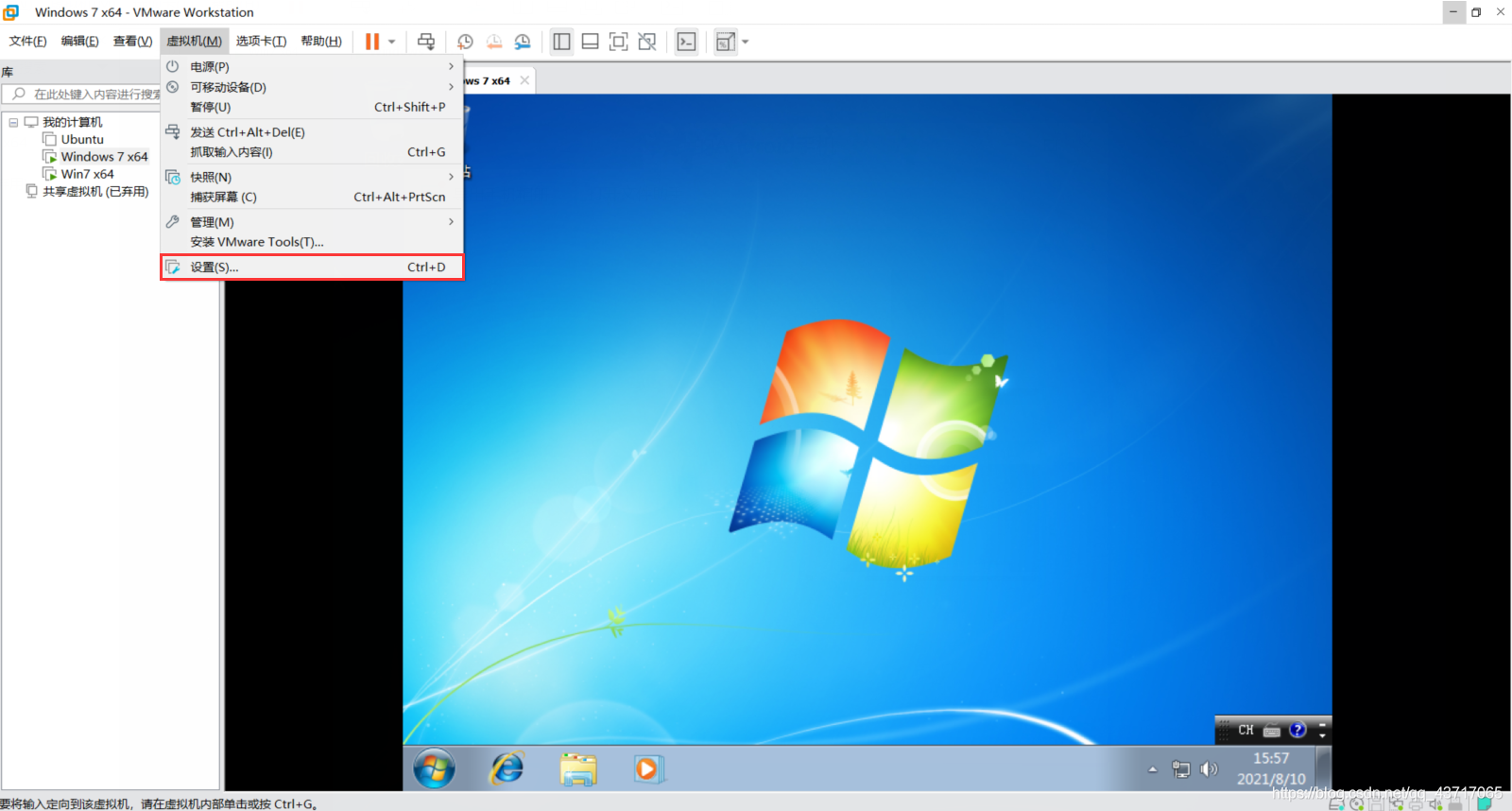This screenshot has width=1512, height=811.
Task: Click the orange Pause VM toolbar icon
Action: coord(372,42)
